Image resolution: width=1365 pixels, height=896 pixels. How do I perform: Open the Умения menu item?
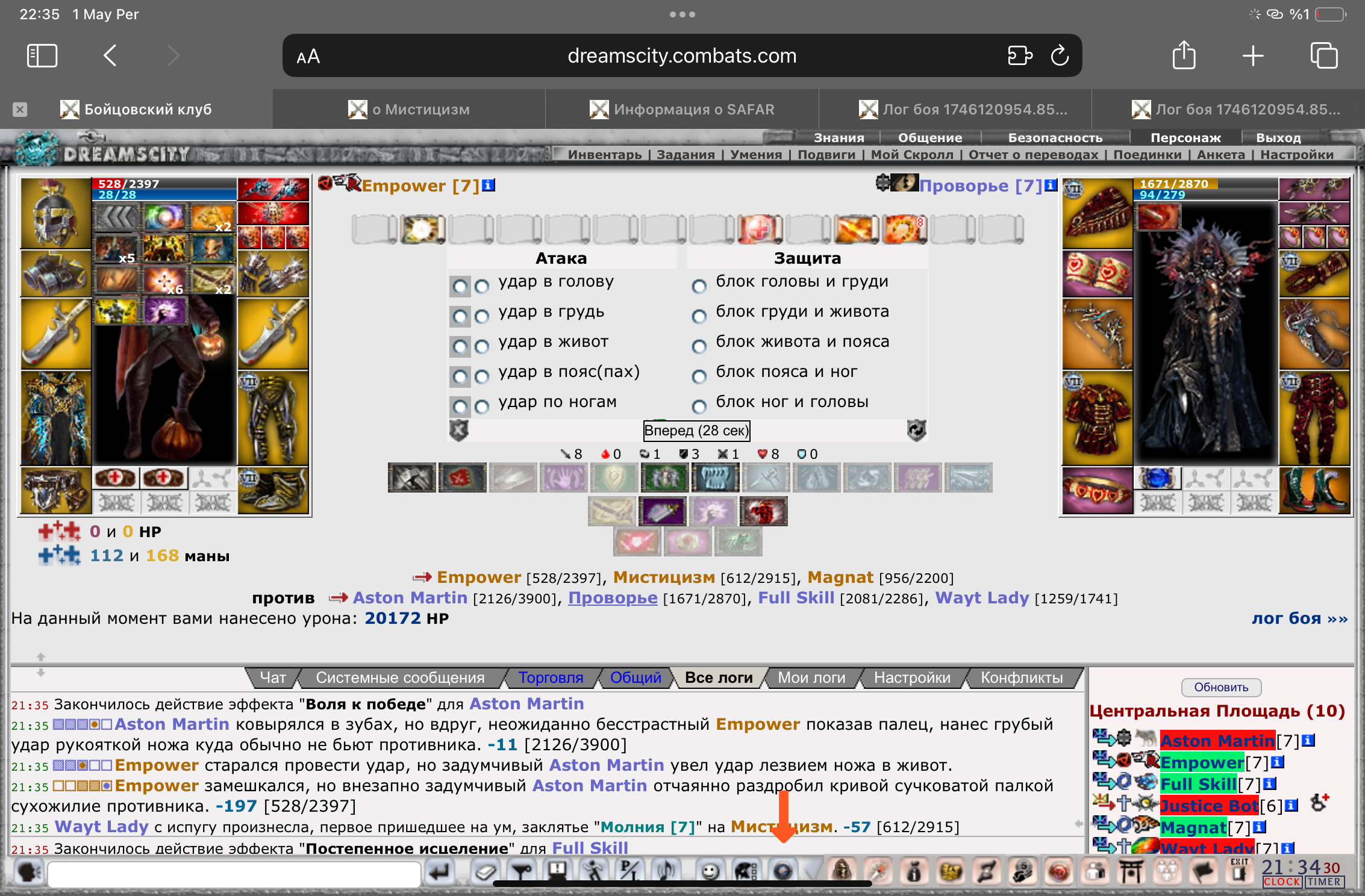pyautogui.click(x=756, y=155)
